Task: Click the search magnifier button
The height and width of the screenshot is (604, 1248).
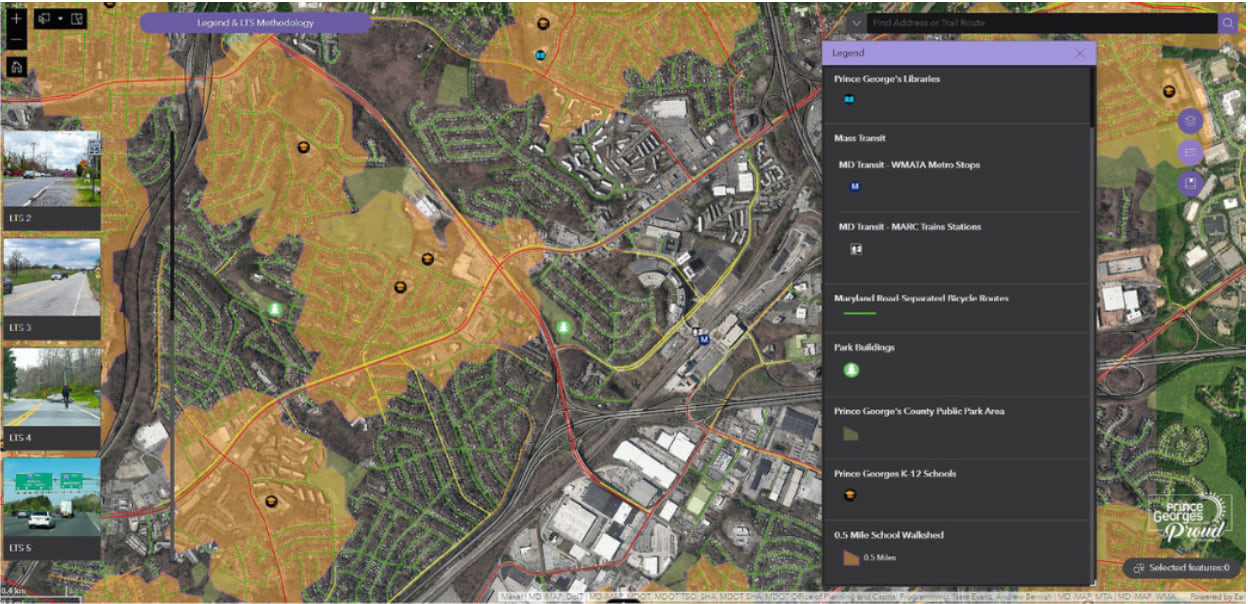Action: pyautogui.click(x=1227, y=23)
